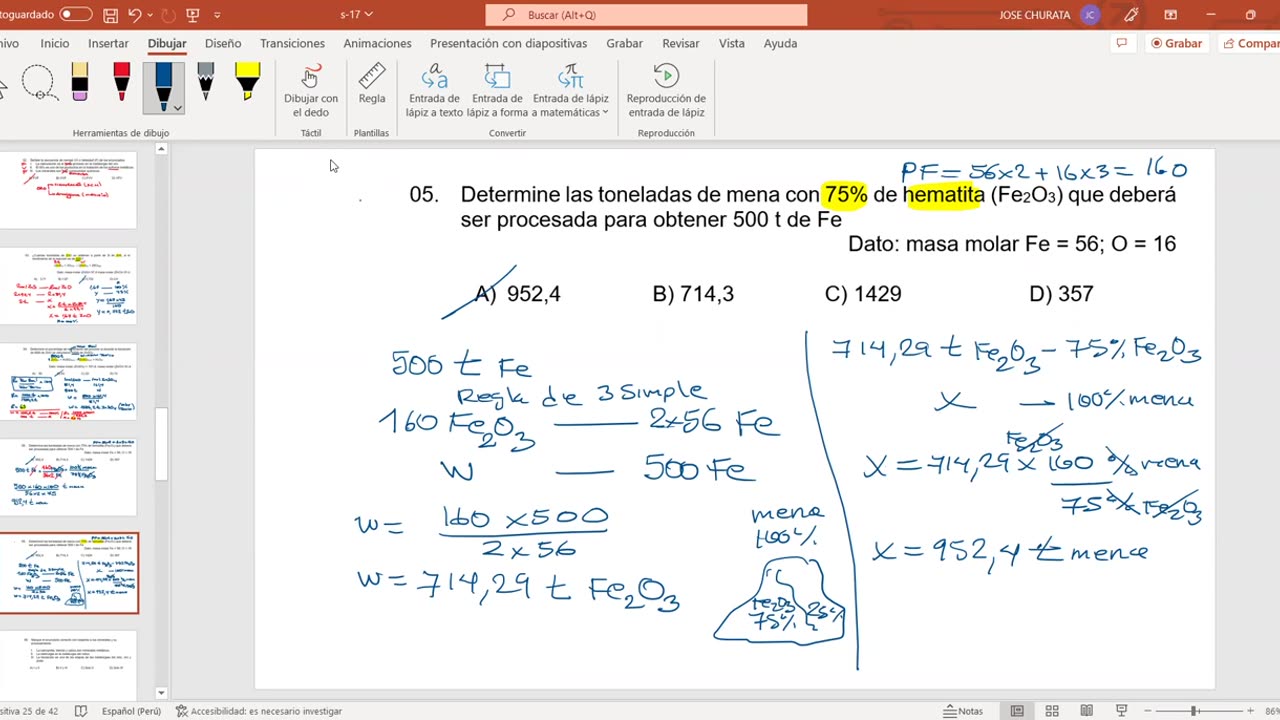This screenshot has width=1280, height=720.
Task: Click answer option C) 1429
Action: 863,294
